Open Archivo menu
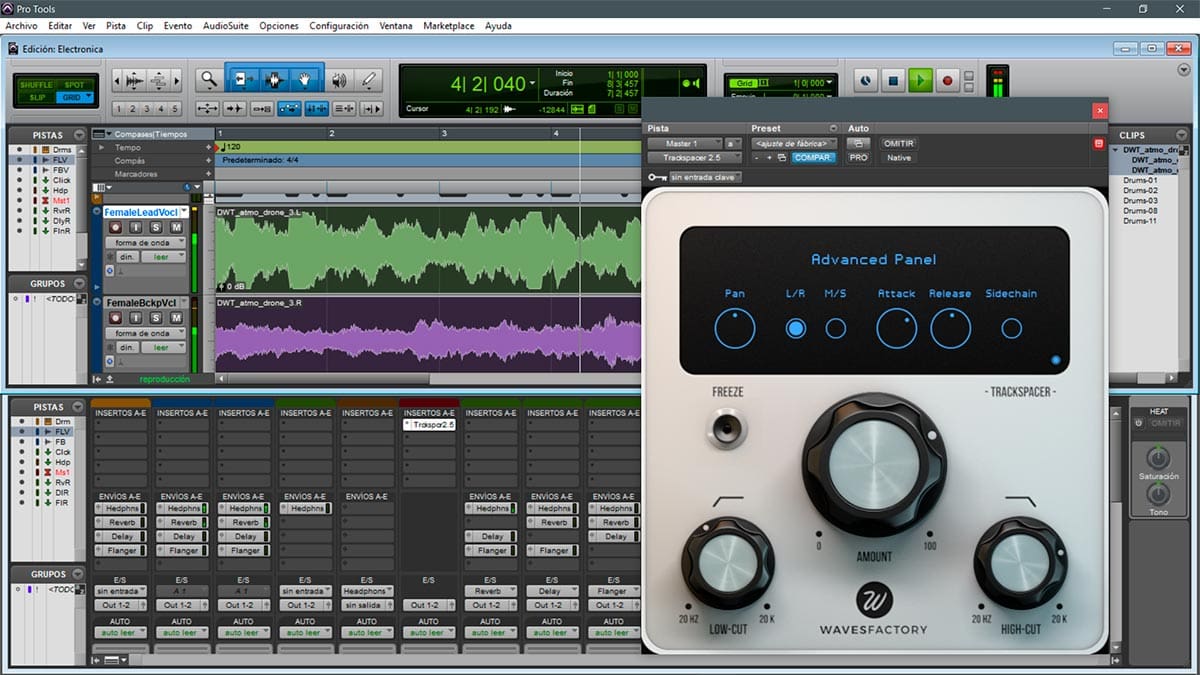 pyautogui.click(x=21, y=26)
